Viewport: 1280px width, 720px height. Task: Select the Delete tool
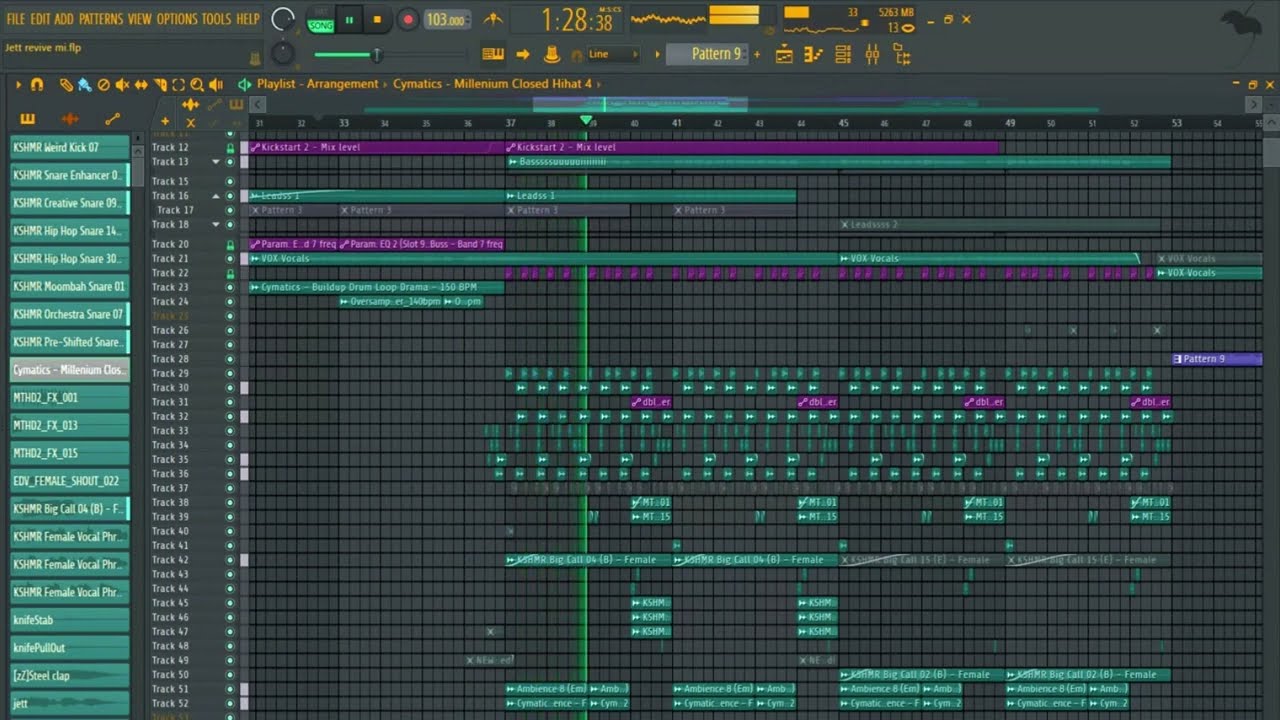coord(104,85)
